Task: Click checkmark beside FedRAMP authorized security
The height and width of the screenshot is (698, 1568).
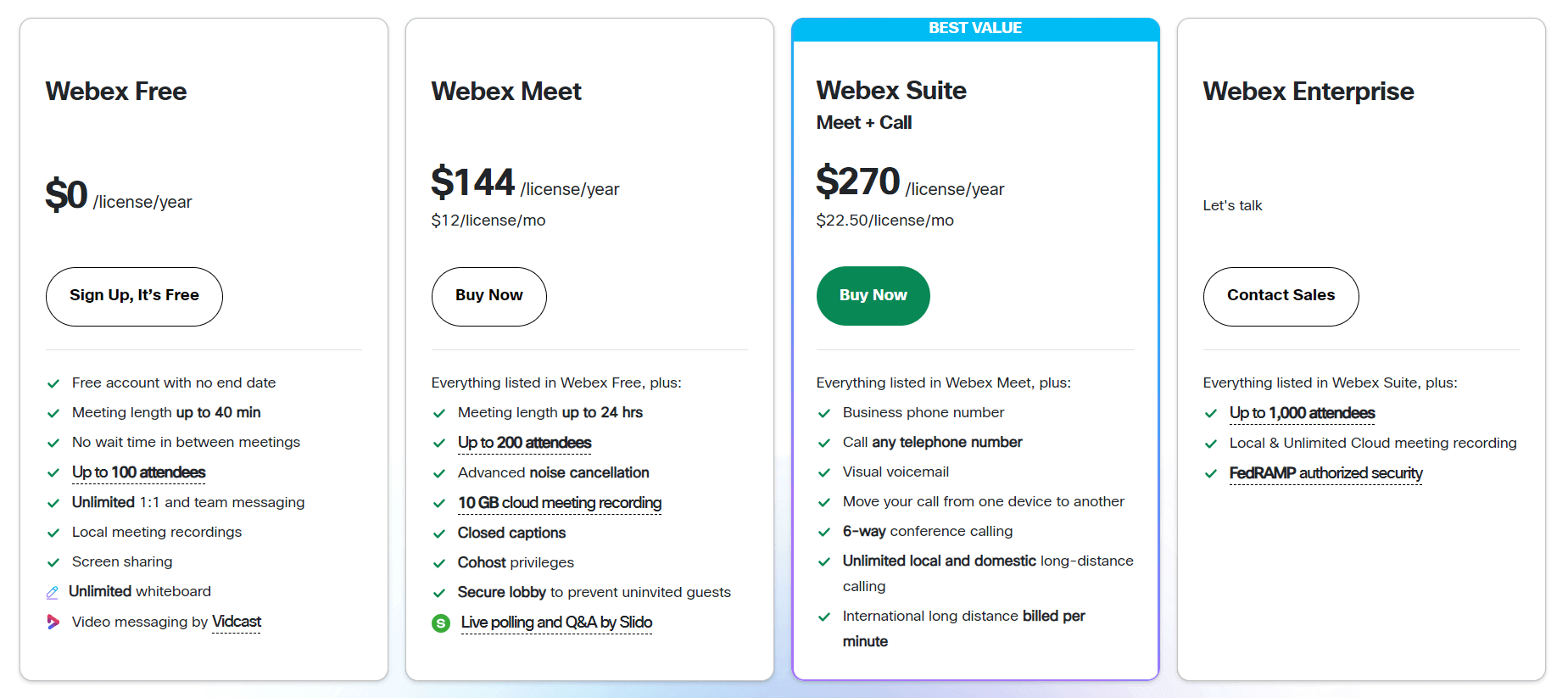Action: pos(1211,473)
